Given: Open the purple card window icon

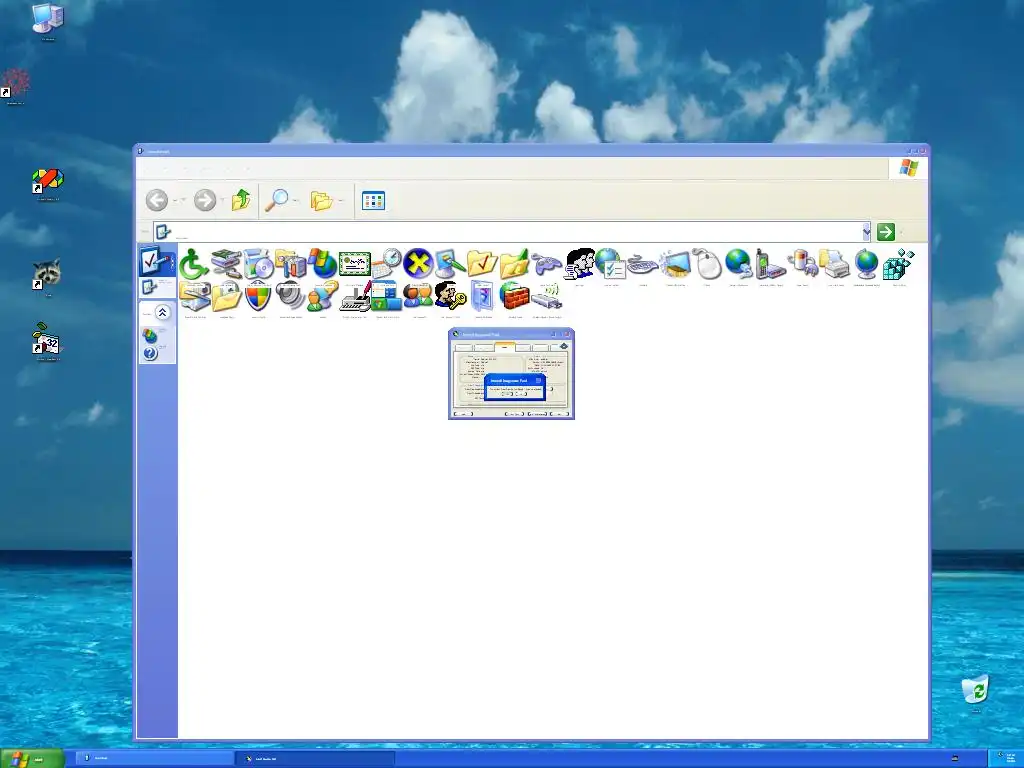Looking at the screenshot, I should pos(483,296).
